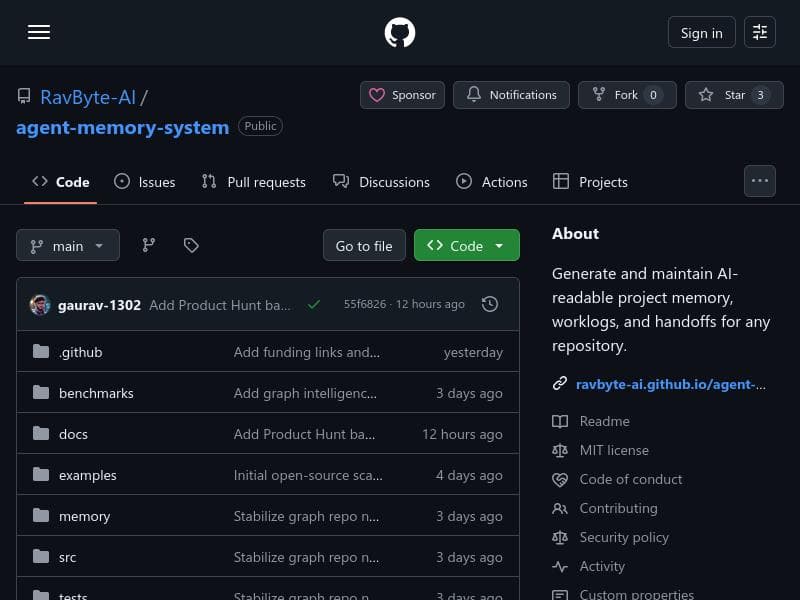Screen dimensions: 800x600
Task: Click docs row 12 hours ago timestamp
Action: click(x=462, y=434)
